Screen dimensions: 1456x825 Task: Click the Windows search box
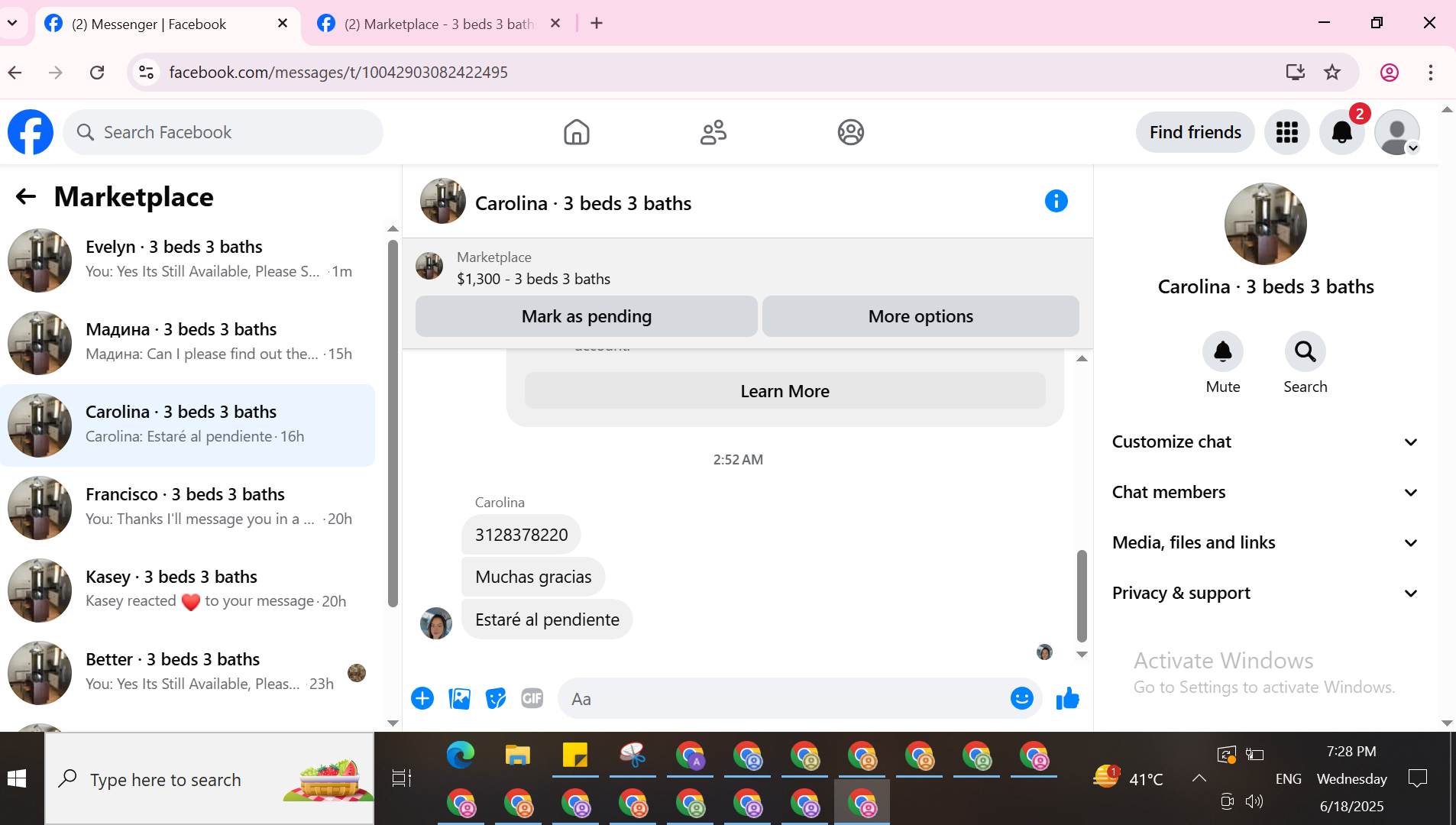(209, 779)
